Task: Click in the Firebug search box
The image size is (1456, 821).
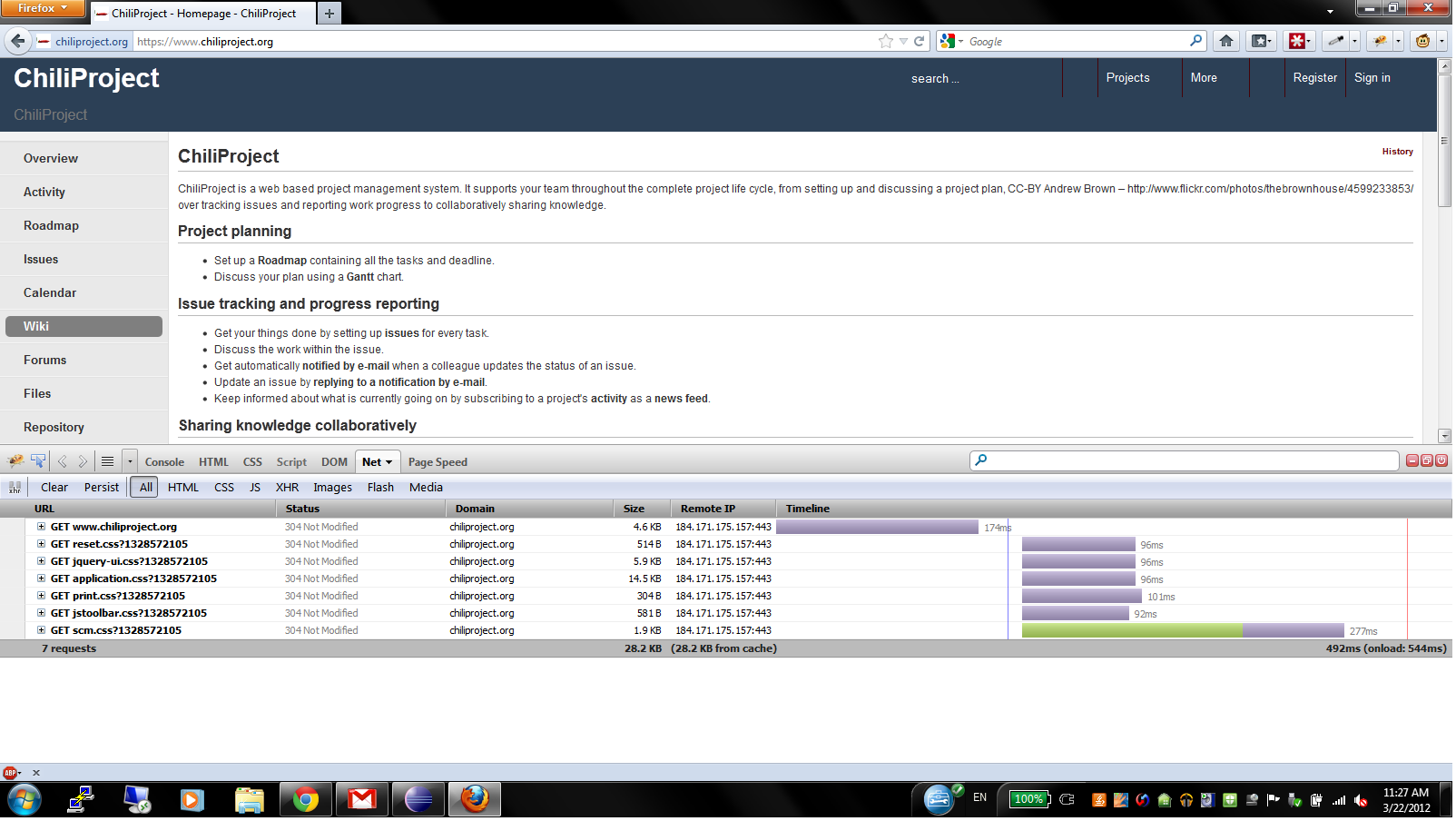Action: pyautogui.click(x=1185, y=461)
